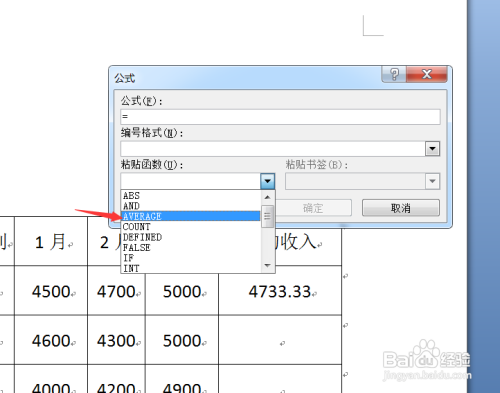Click the table cell containing 4733.33

pyautogui.click(x=280, y=291)
